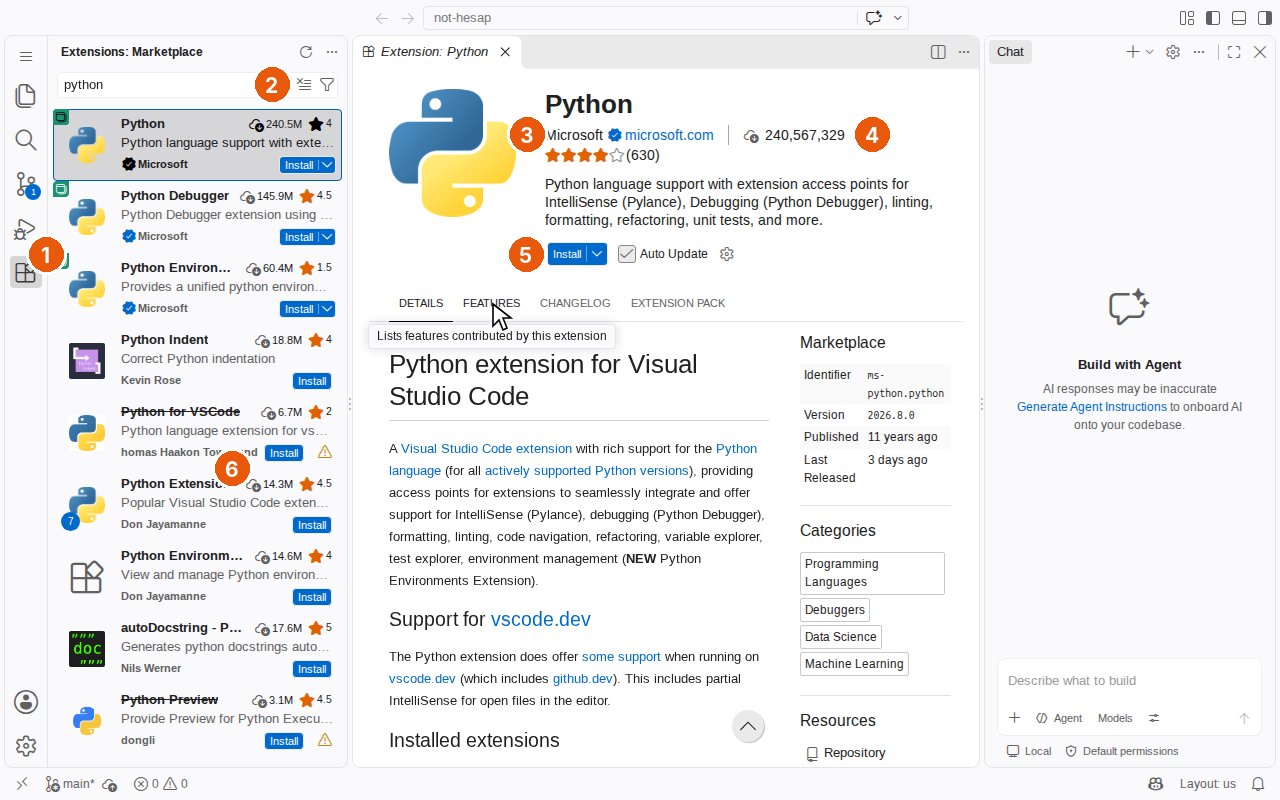Toggle secondary side bar visibility in title bar
Screen dimensions: 1280x800
(x=1265, y=18)
